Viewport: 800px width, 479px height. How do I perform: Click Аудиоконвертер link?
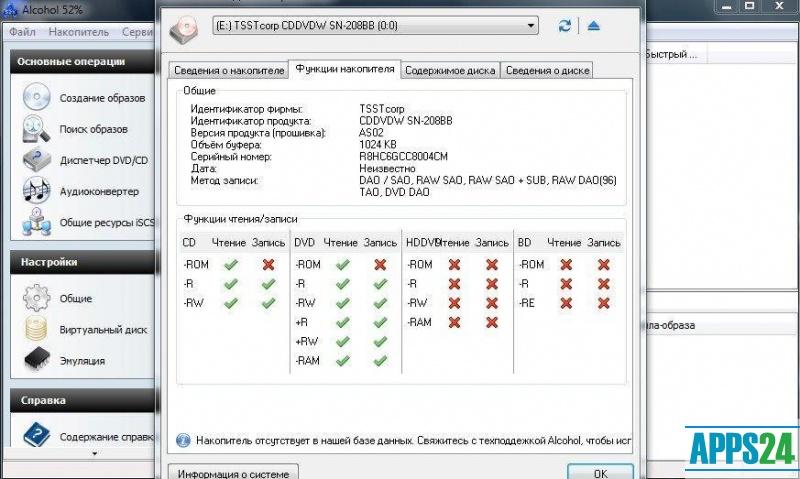(99, 191)
